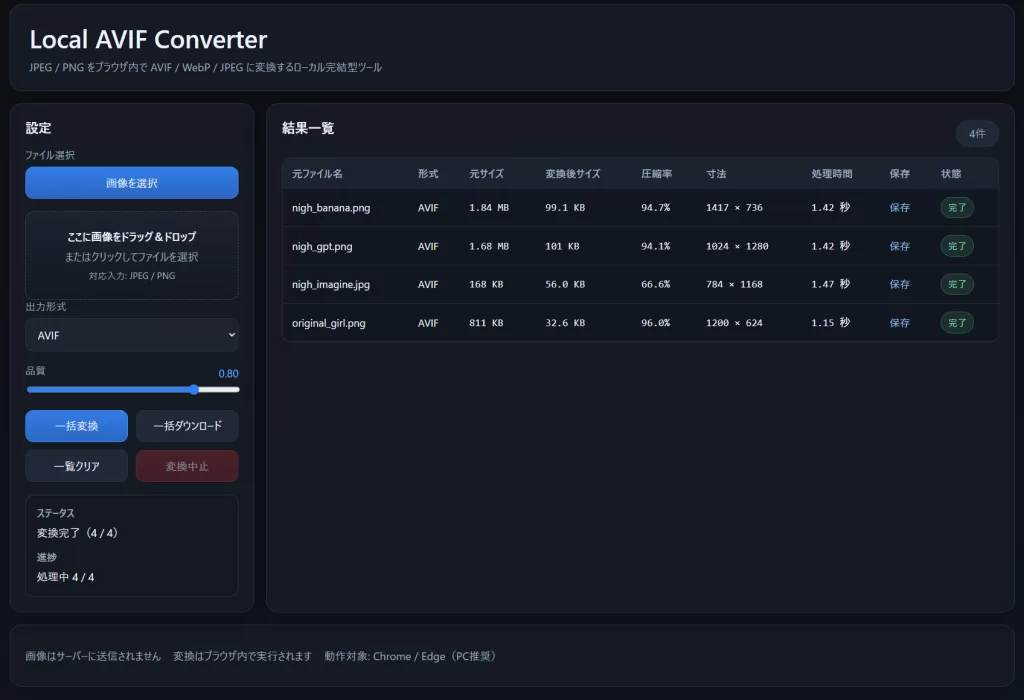Click 保存 for nigh_gpt.png
This screenshot has height=700, width=1024.
click(901, 245)
